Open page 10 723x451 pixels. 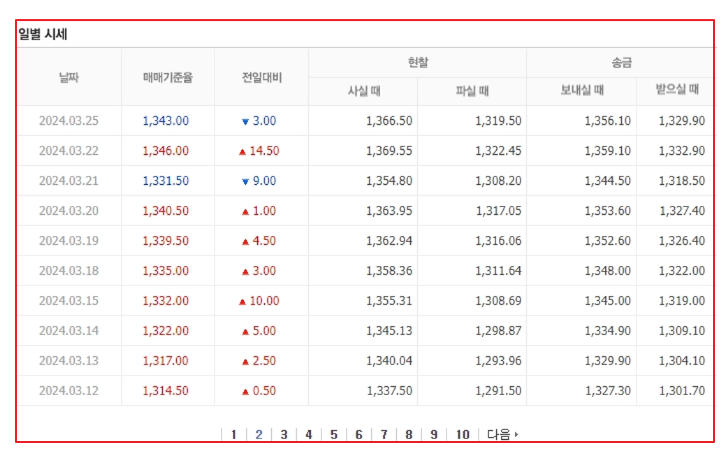click(x=462, y=434)
